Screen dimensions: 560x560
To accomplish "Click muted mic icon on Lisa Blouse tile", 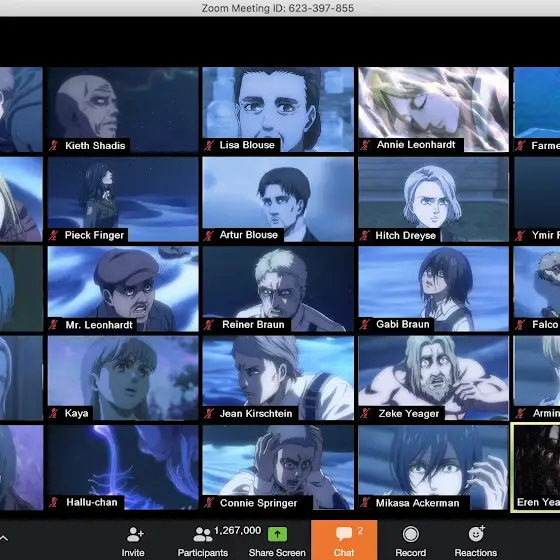I will (209, 145).
